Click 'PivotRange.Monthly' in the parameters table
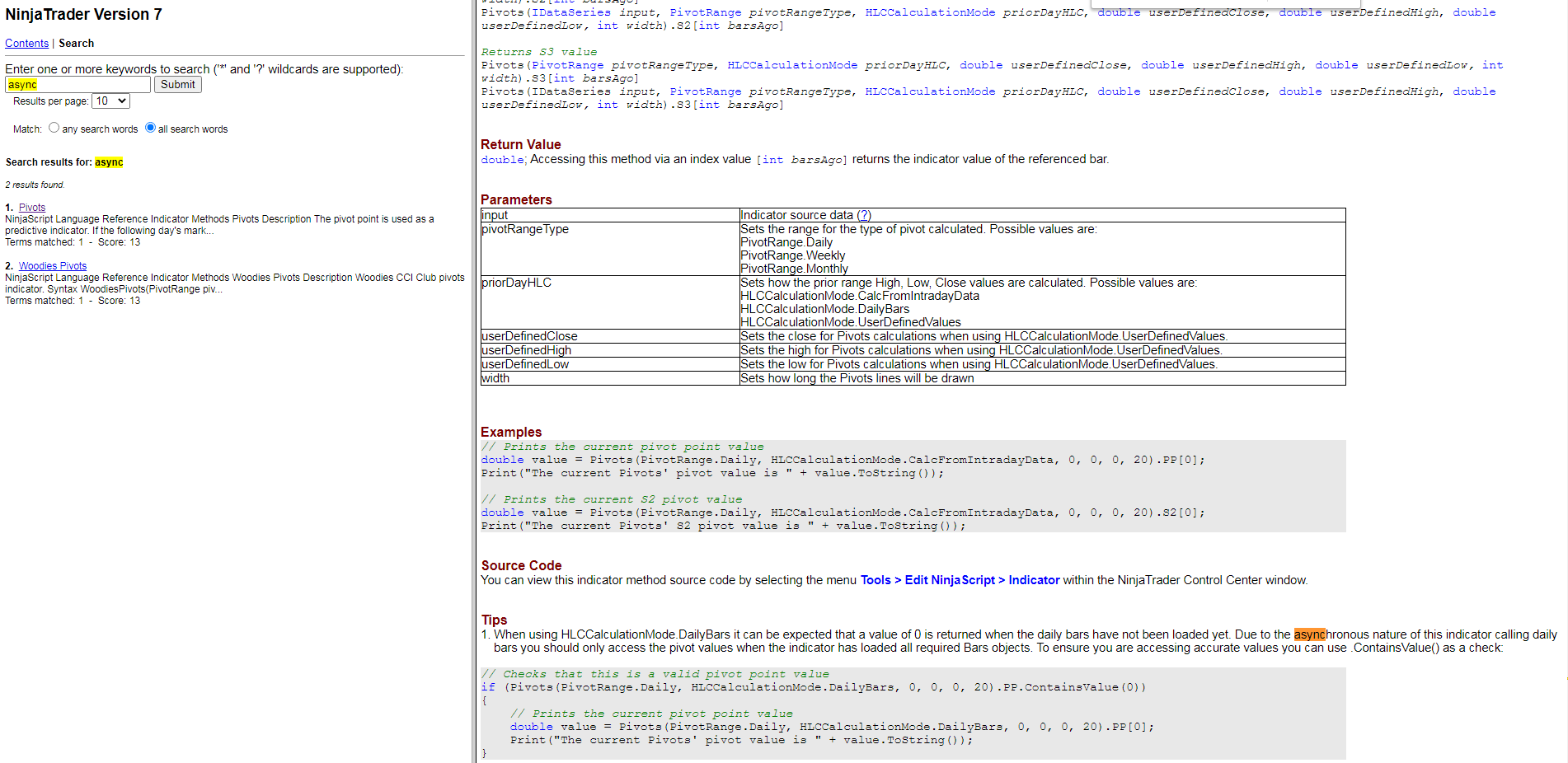 794,269
